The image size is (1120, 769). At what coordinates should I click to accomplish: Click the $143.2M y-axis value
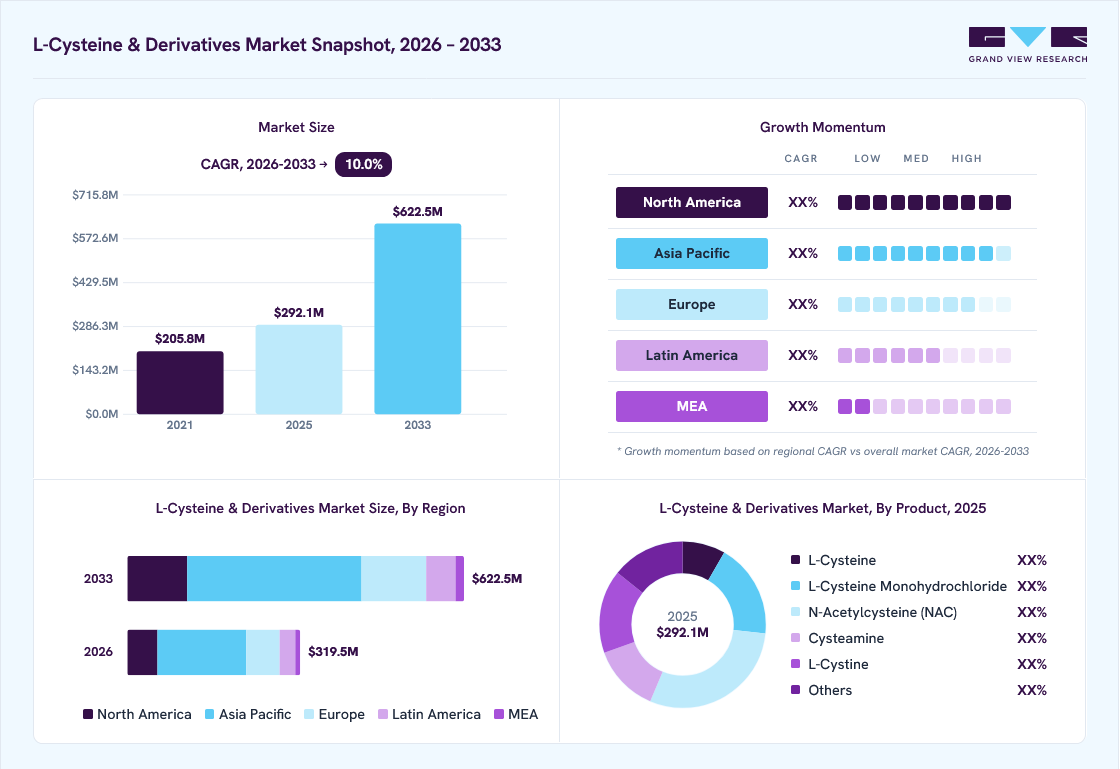tap(95, 370)
